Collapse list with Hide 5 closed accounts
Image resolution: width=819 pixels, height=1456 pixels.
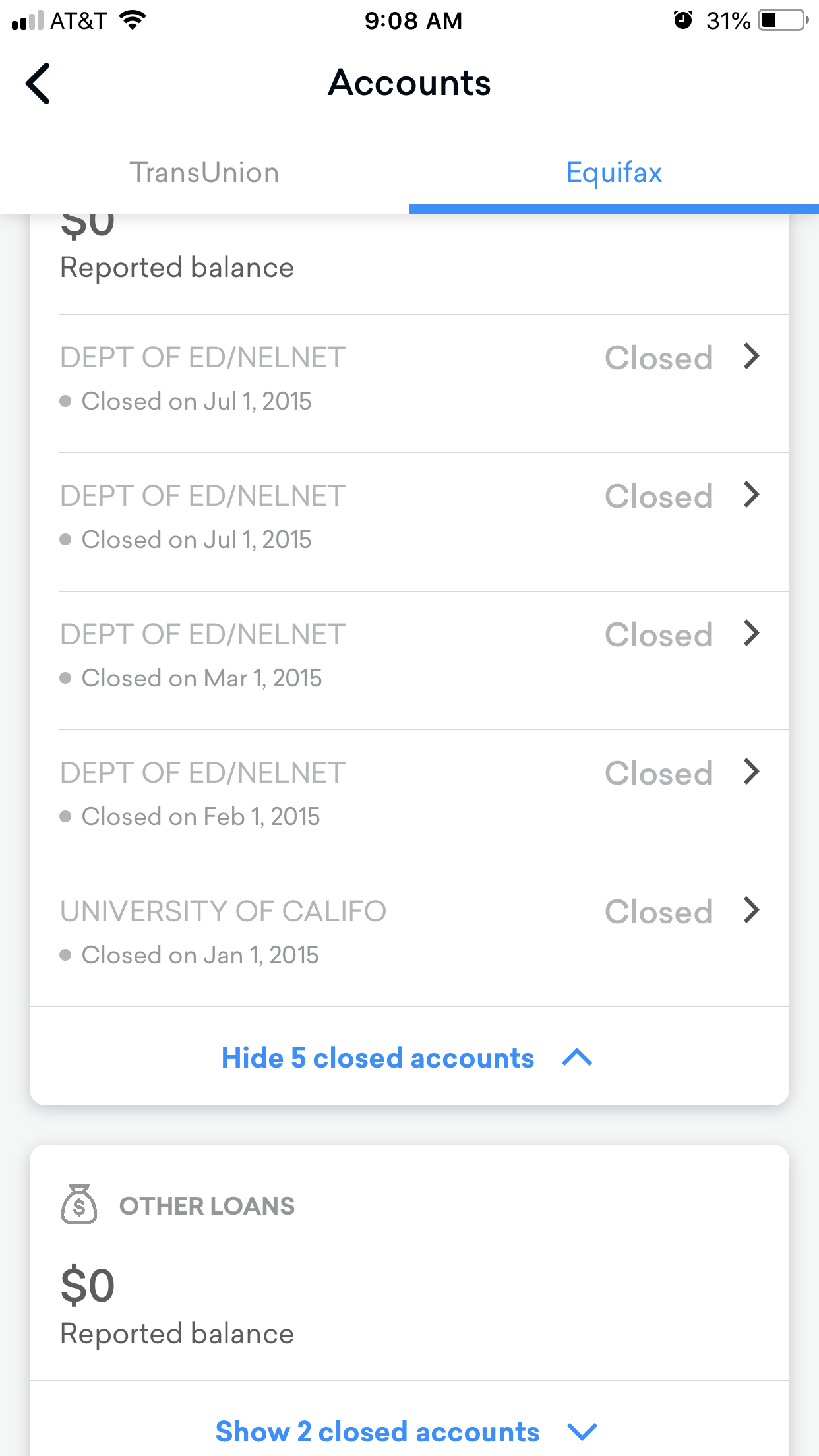(x=377, y=1058)
